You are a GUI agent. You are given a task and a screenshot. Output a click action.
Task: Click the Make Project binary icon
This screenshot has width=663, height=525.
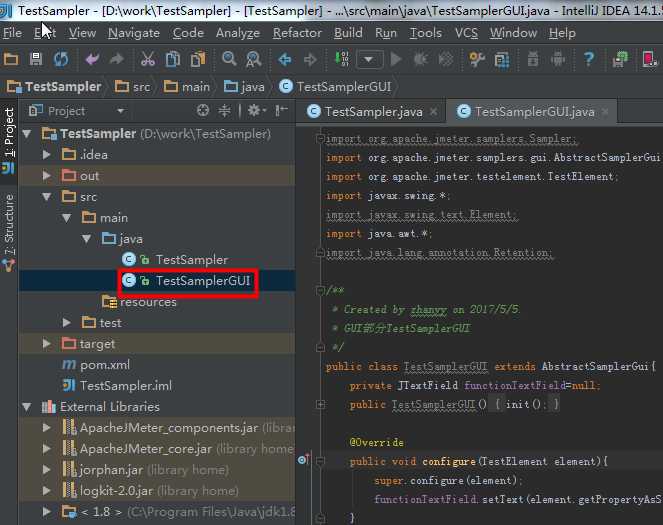342,59
